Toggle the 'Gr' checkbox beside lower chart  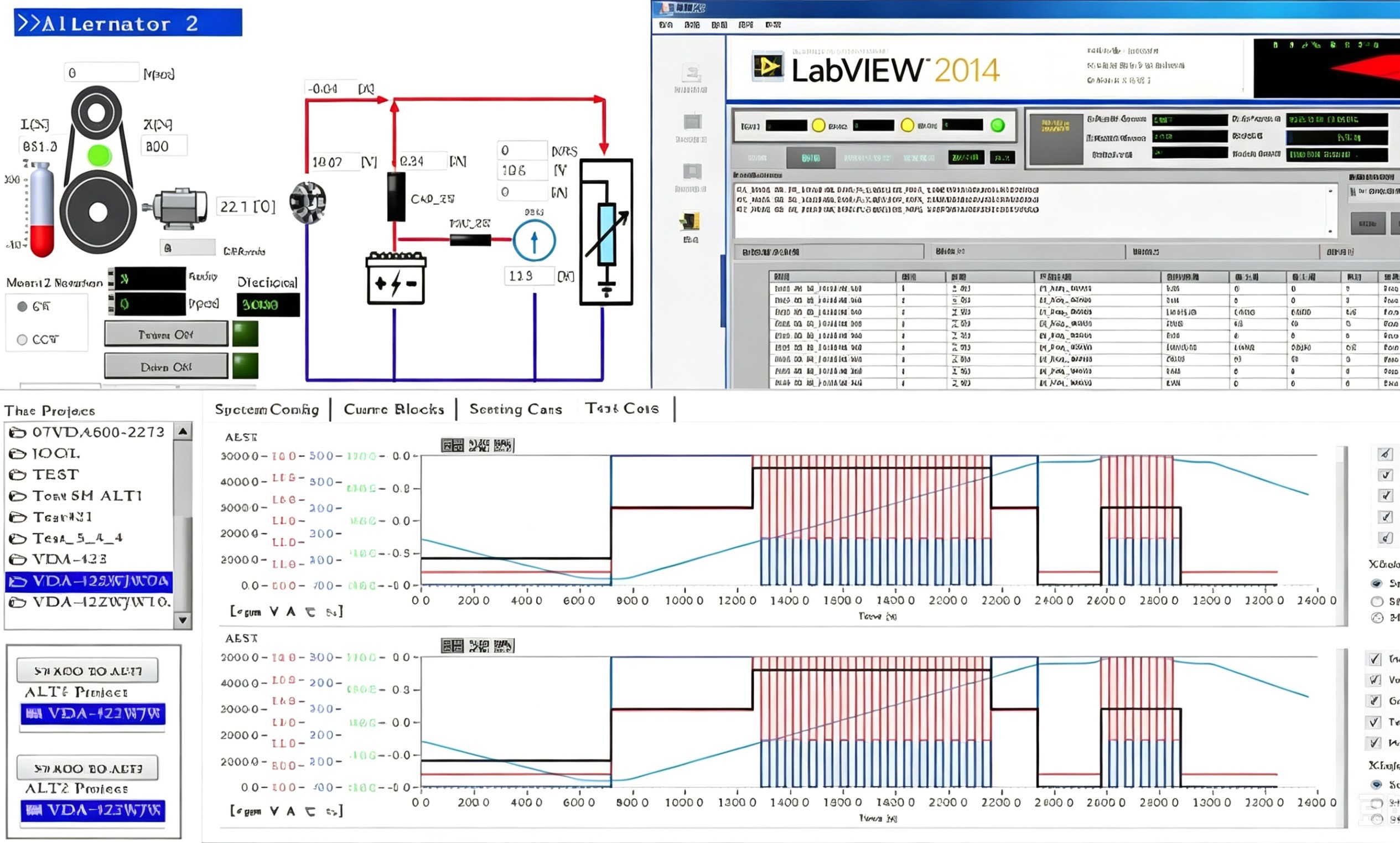coord(1375,701)
